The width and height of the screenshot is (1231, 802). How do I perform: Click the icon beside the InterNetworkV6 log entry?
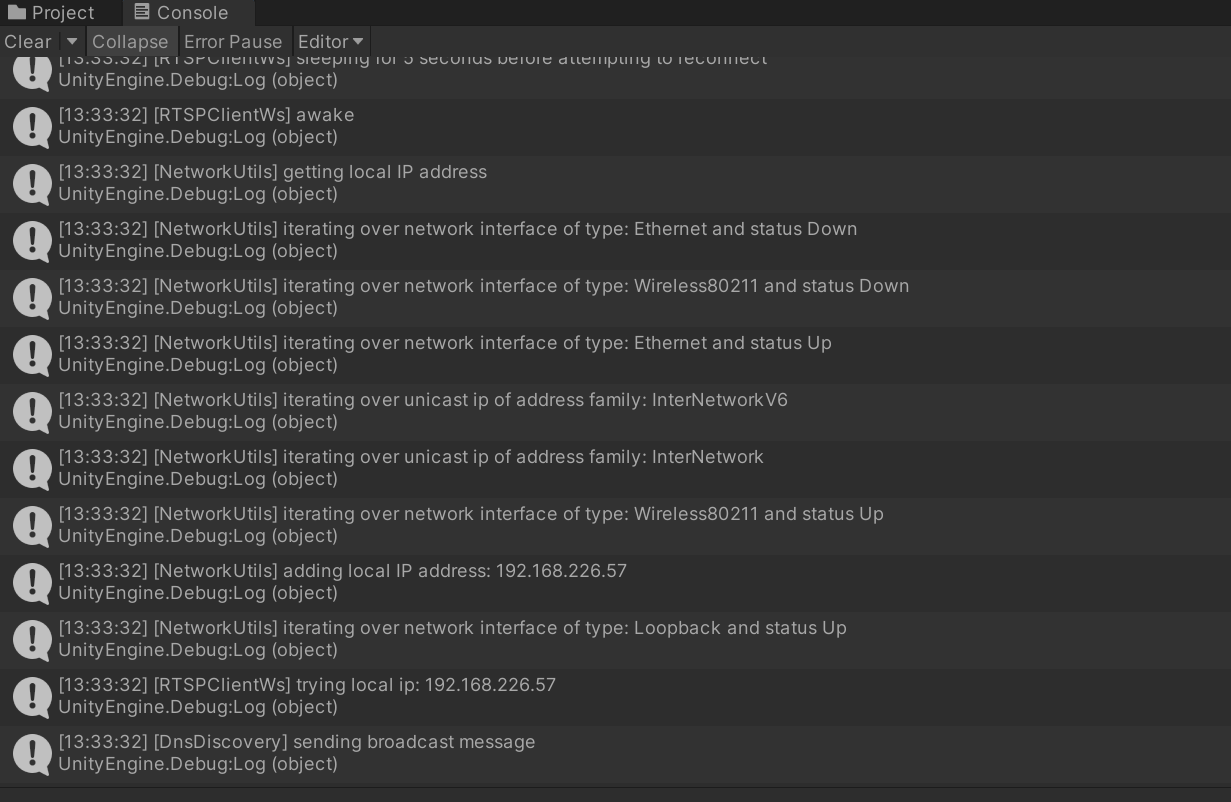(32, 411)
